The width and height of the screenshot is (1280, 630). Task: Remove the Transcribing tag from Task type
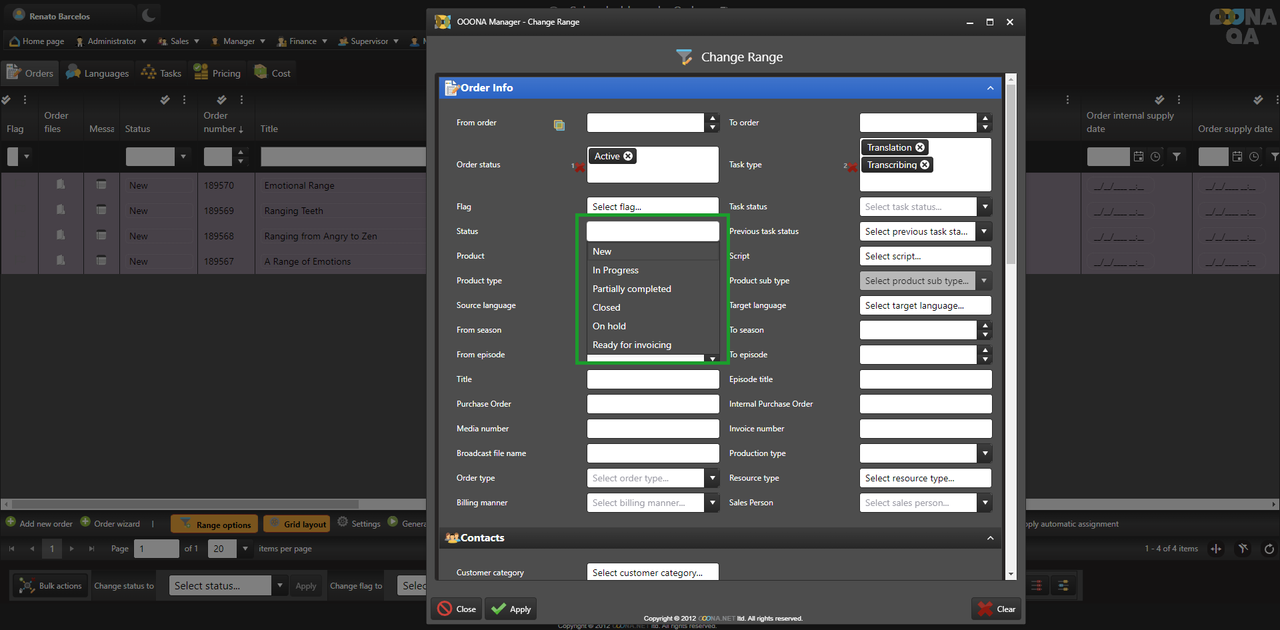pyautogui.click(x=924, y=165)
